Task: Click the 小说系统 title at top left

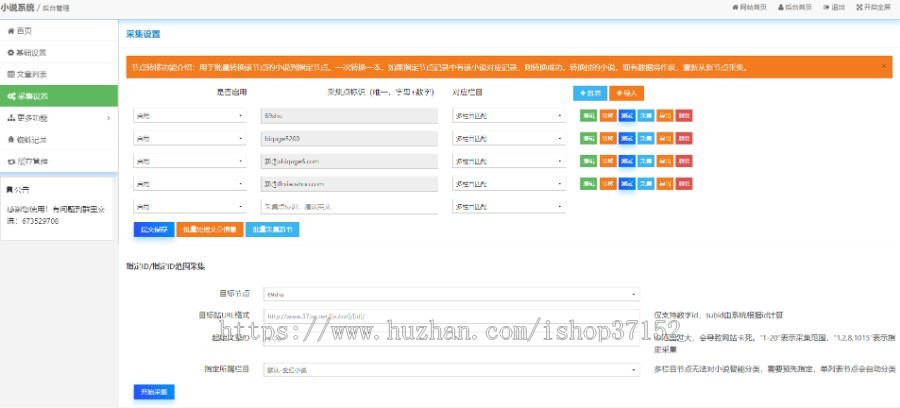Action: (x=17, y=7)
